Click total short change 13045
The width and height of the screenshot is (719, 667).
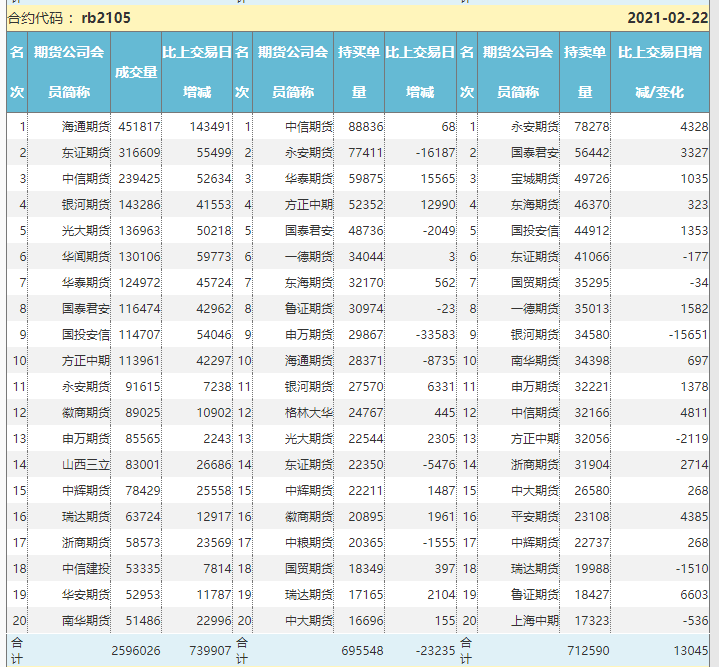pos(691,650)
